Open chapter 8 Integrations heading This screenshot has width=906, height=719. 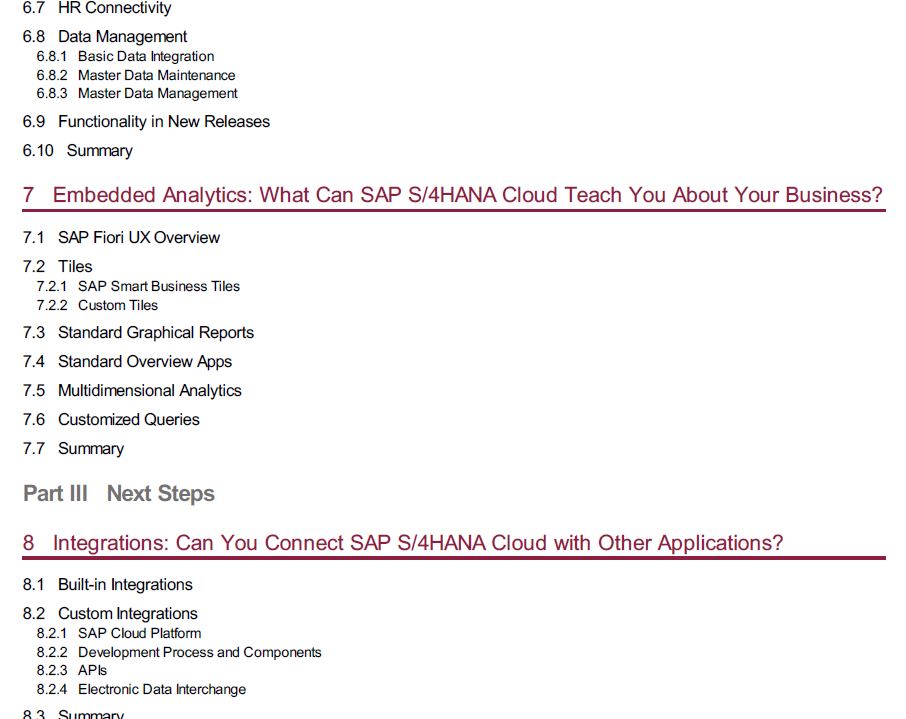coord(403,543)
